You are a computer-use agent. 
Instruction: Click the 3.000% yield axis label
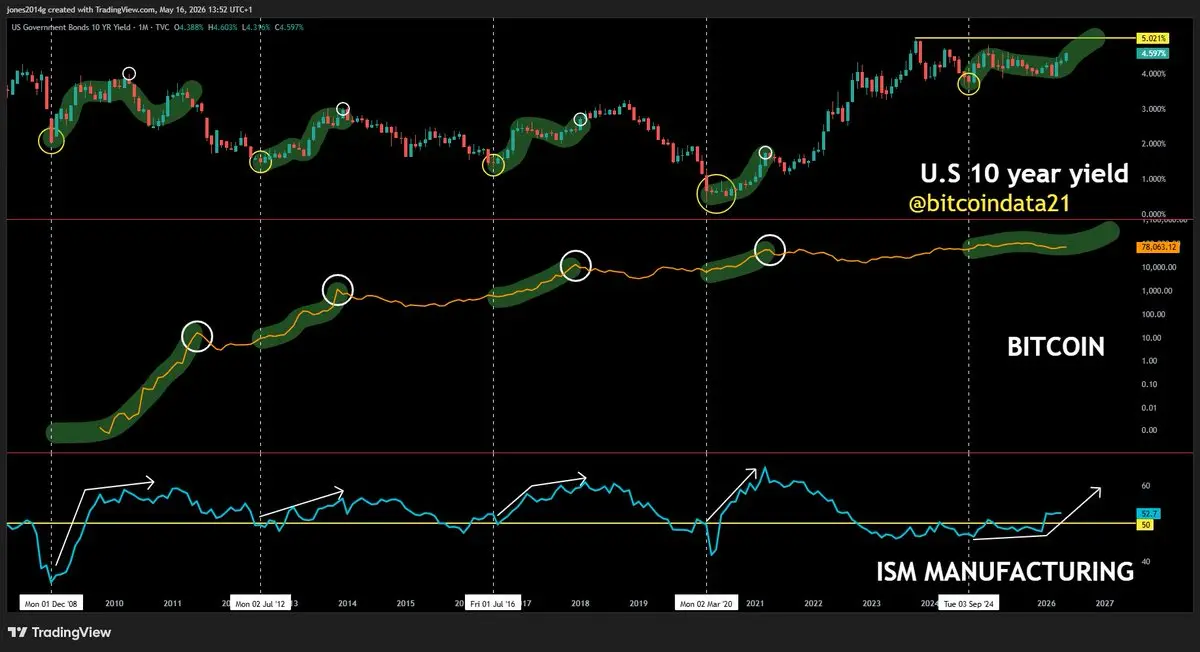point(1152,109)
